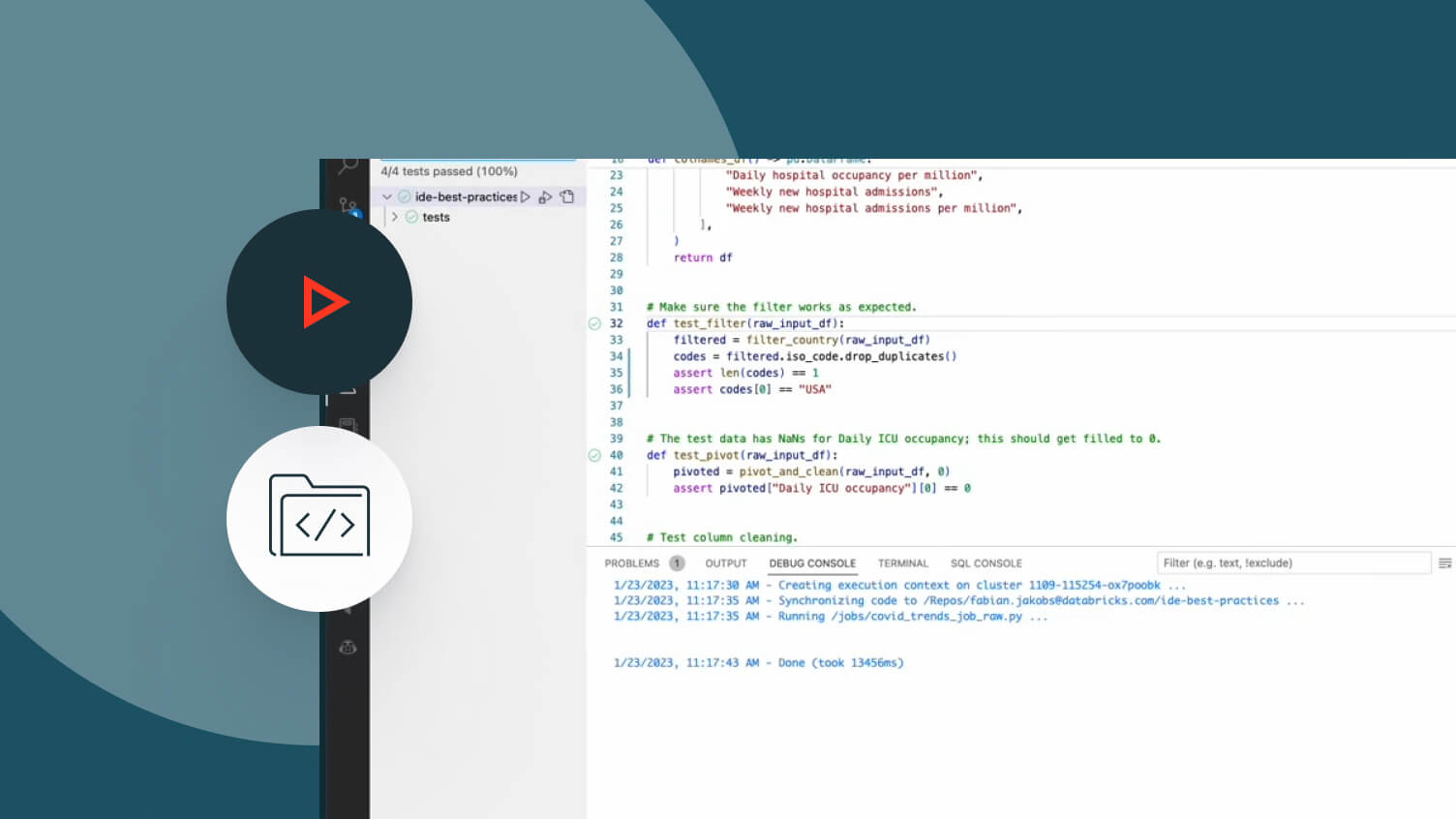Open Source Control in the activity bar
This screenshot has width=1456, height=819.
click(349, 204)
